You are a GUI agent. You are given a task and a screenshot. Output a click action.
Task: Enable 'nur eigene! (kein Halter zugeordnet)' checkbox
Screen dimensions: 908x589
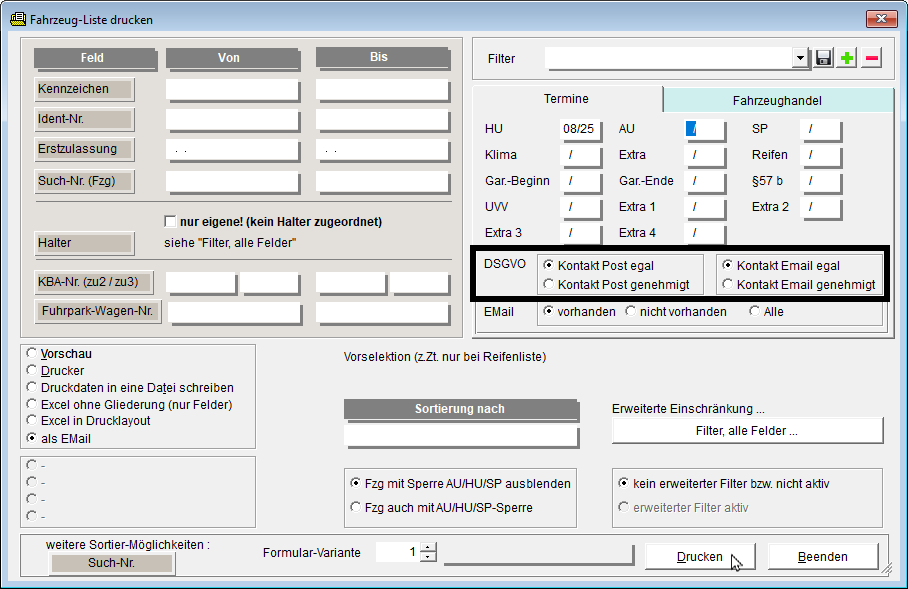click(x=170, y=222)
